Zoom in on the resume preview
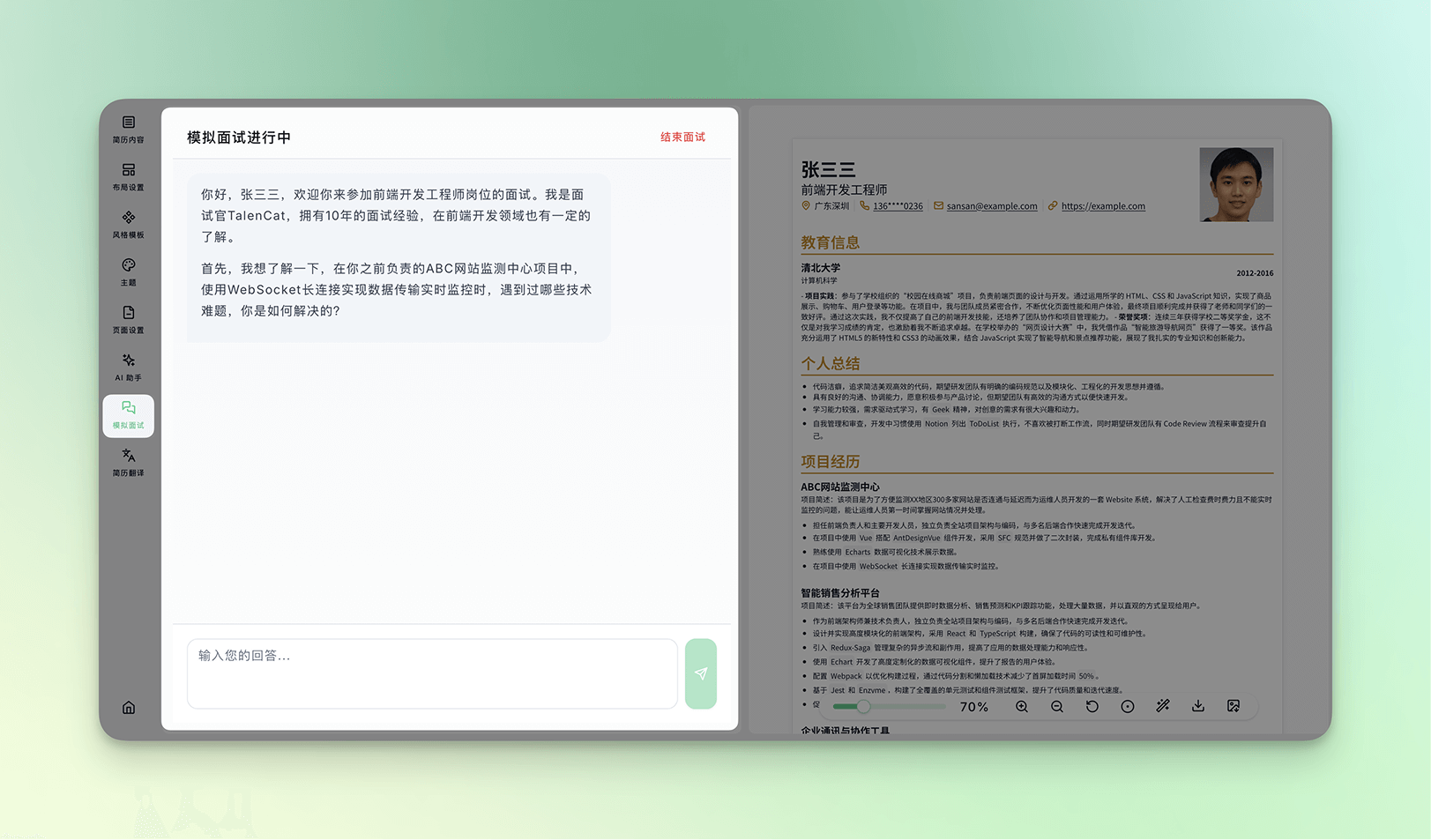The width and height of the screenshot is (1431, 840). [1022, 707]
